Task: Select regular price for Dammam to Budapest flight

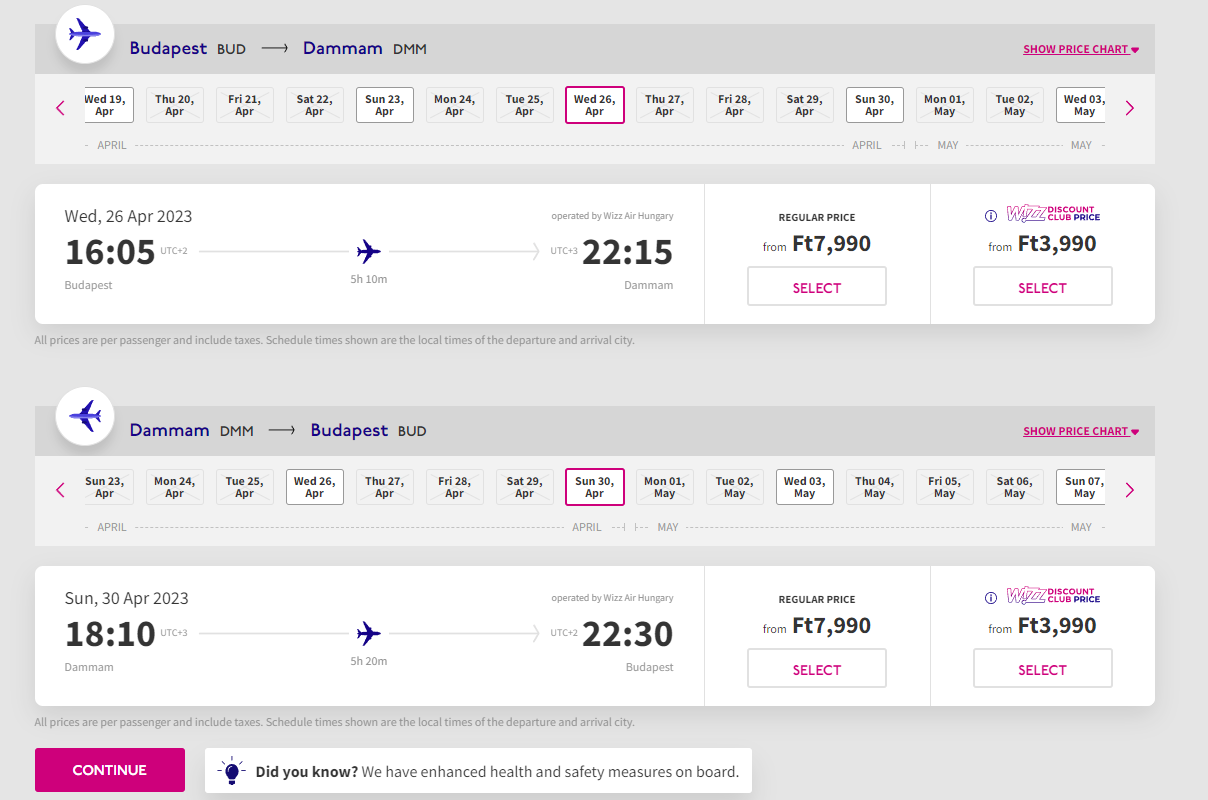Action: click(x=817, y=669)
